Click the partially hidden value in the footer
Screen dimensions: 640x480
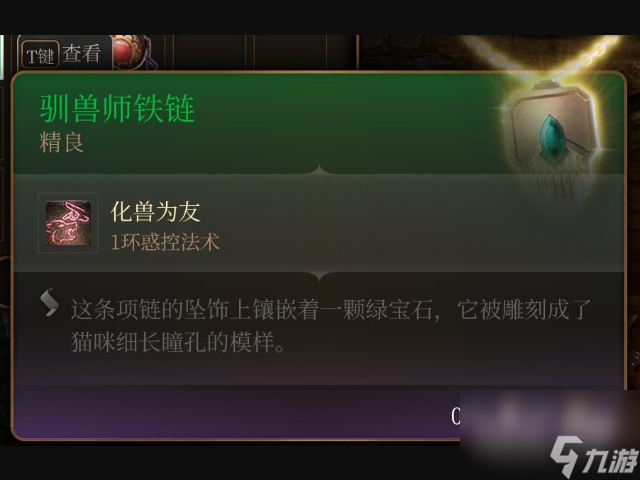pos(455,416)
